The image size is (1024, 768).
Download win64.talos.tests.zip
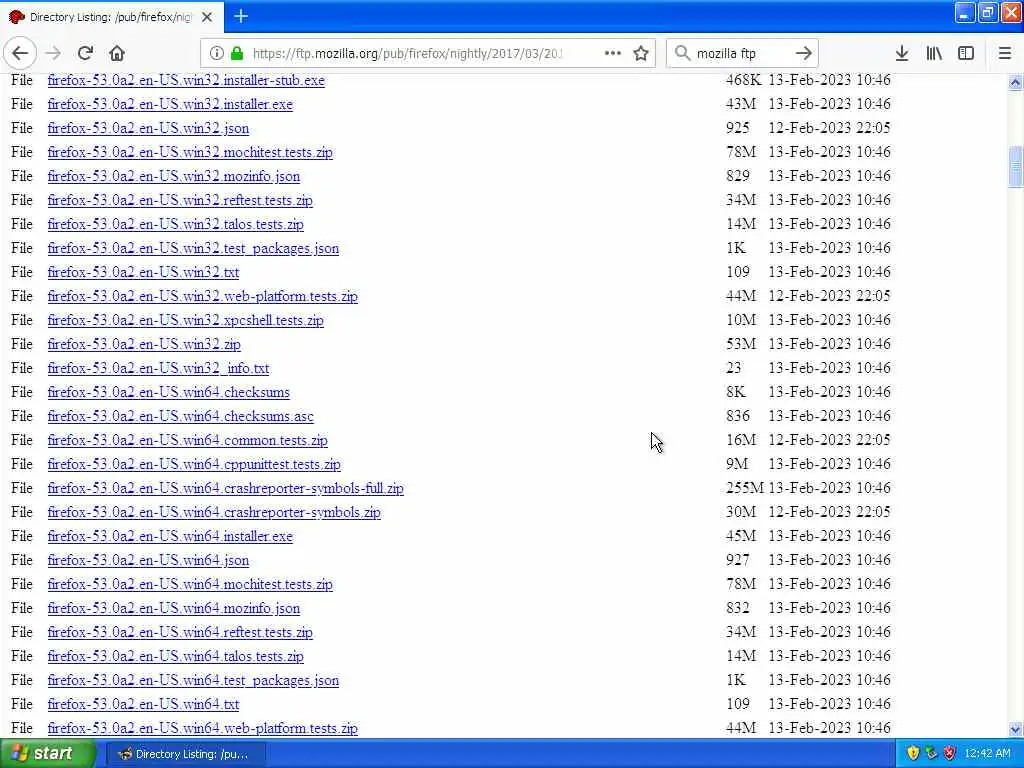pos(176,656)
